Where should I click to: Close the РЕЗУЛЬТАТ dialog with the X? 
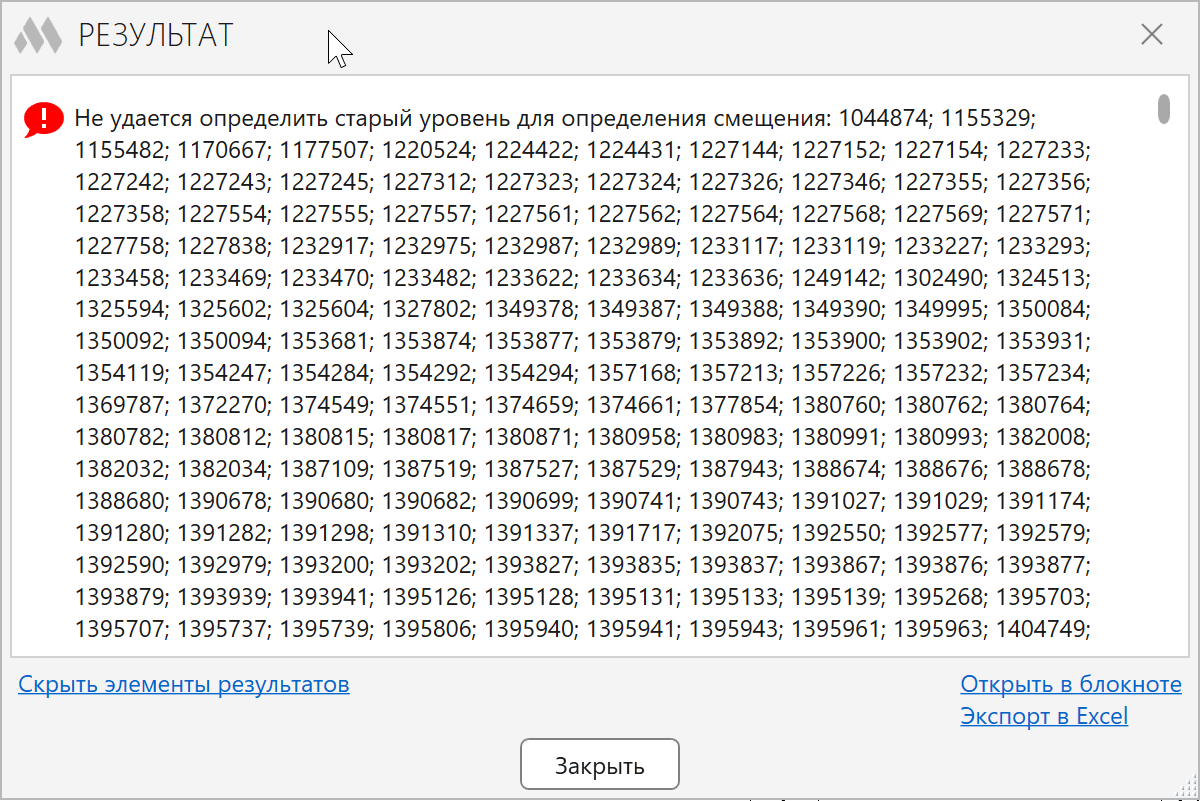click(x=1152, y=35)
